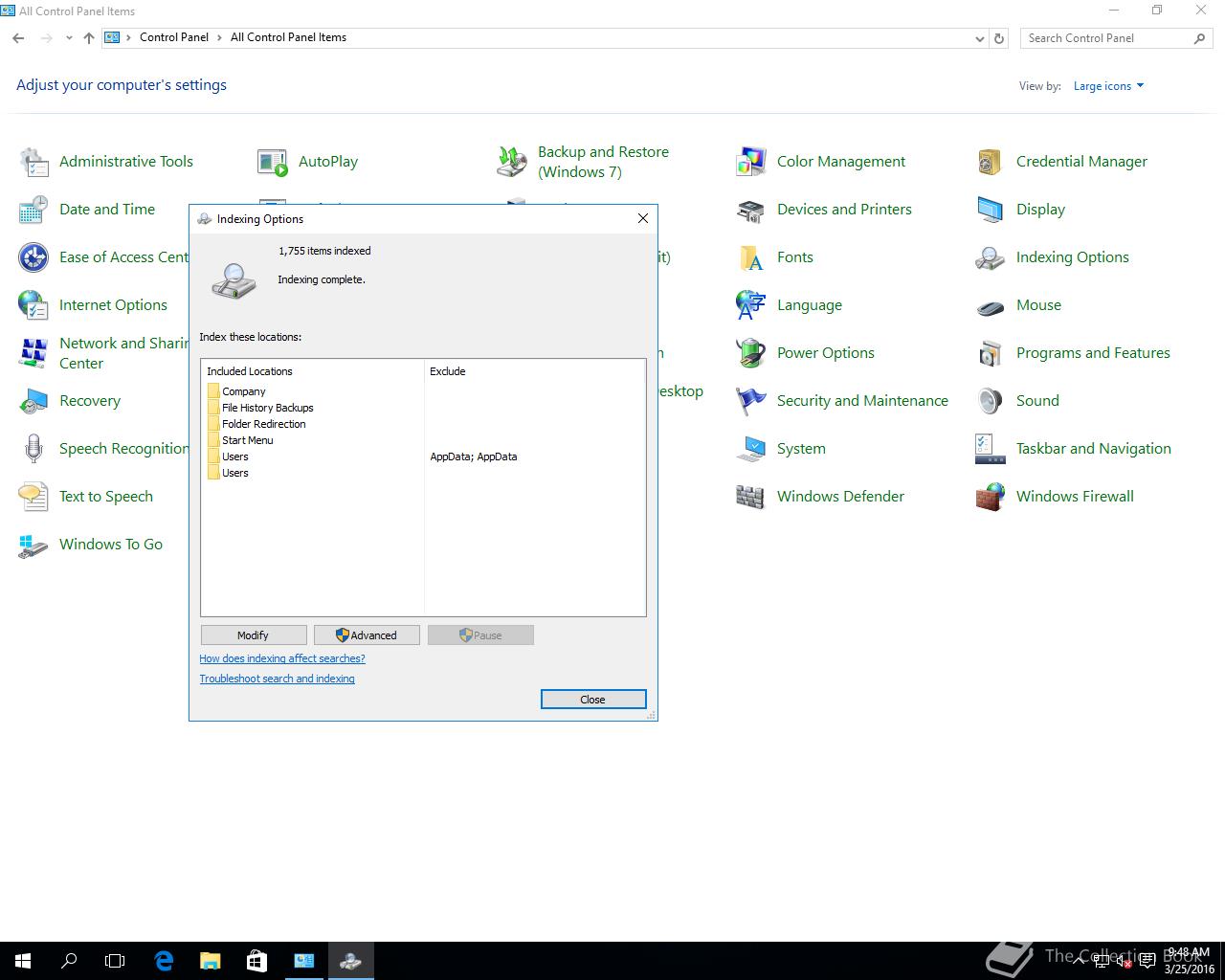Launch Microsoft Edge from the taskbar
The height and width of the screenshot is (980, 1225).
[x=164, y=960]
